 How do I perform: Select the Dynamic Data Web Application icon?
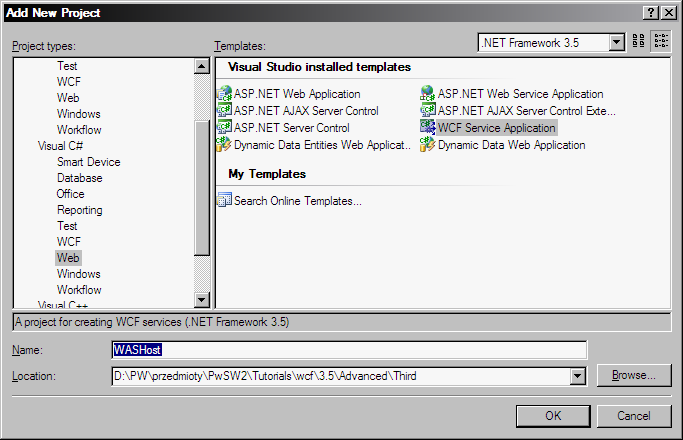[x=427, y=144]
